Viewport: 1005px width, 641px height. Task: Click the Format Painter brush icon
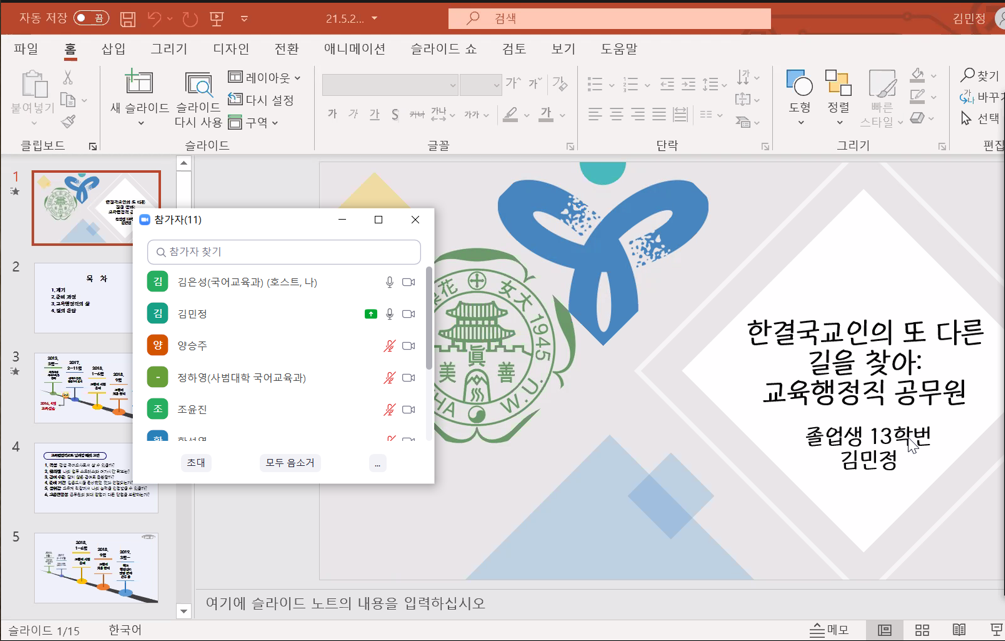point(69,121)
